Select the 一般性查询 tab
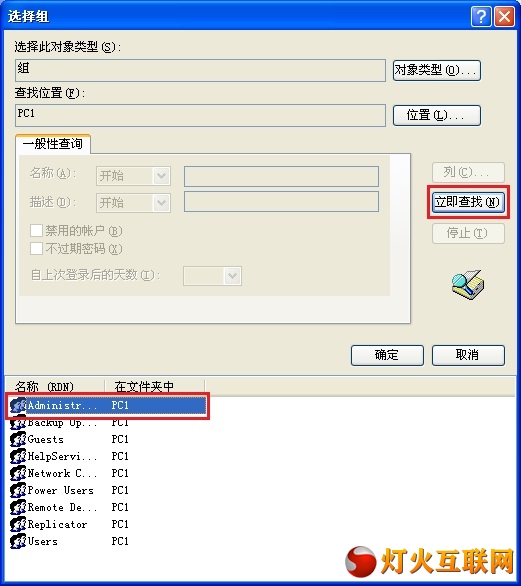The image size is (521, 586). [x=53, y=144]
